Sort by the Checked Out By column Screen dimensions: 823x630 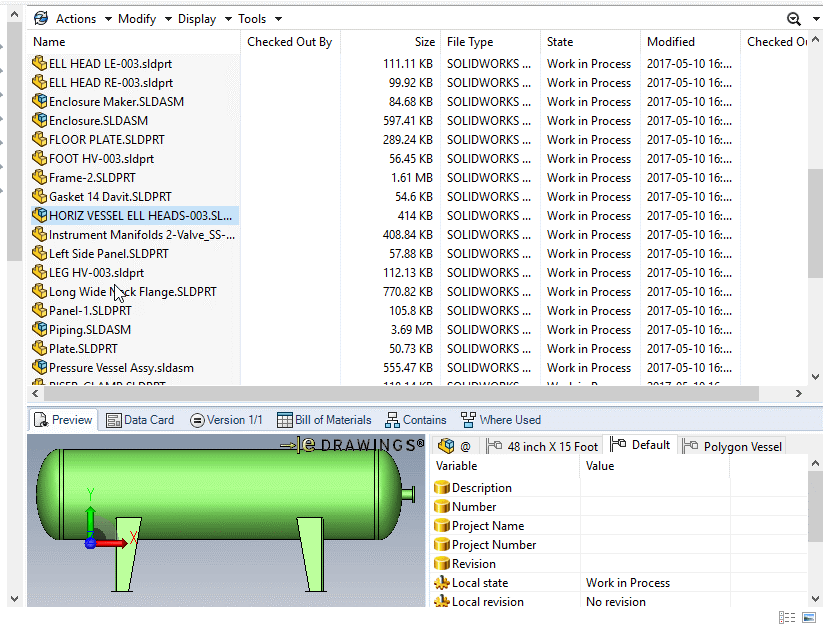[x=290, y=42]
